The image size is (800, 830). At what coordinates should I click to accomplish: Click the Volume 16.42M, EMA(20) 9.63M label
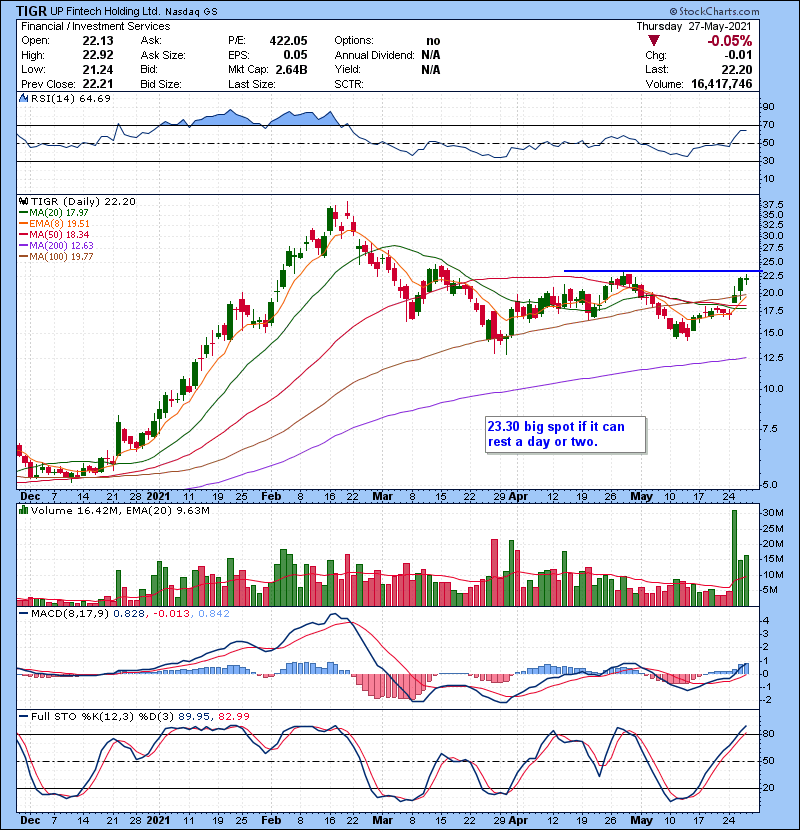click(120, 510)
